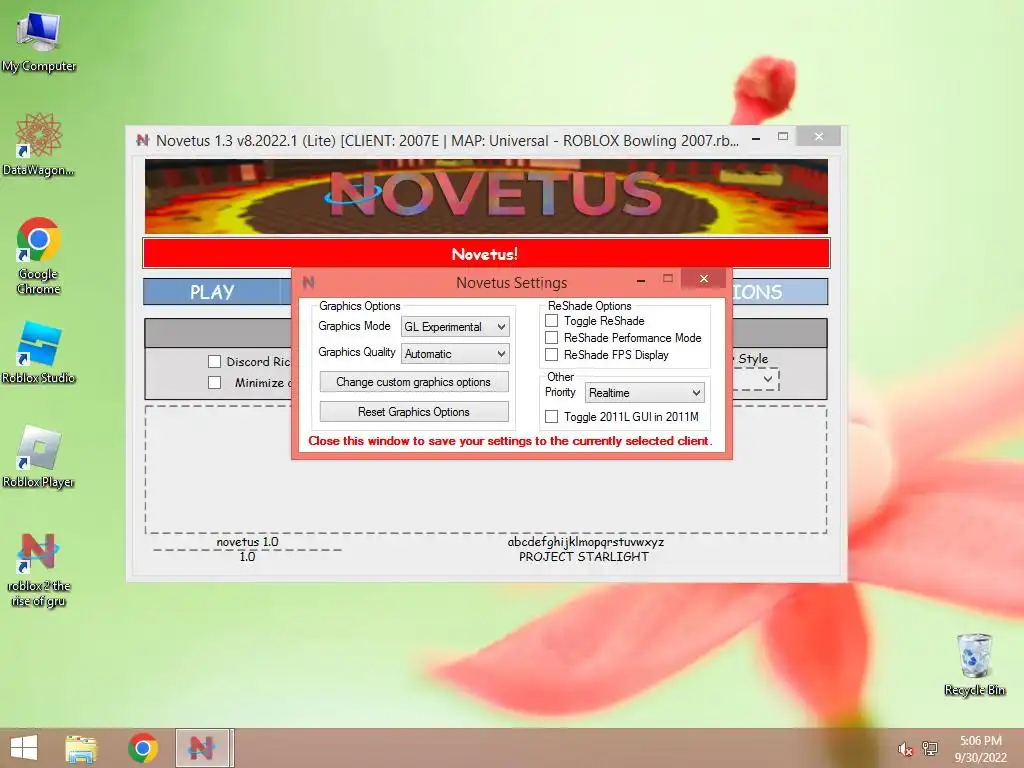Screen dimensions: 1024x768
Task: Minimize the main Novetus window
Action: tap(756, 138)
